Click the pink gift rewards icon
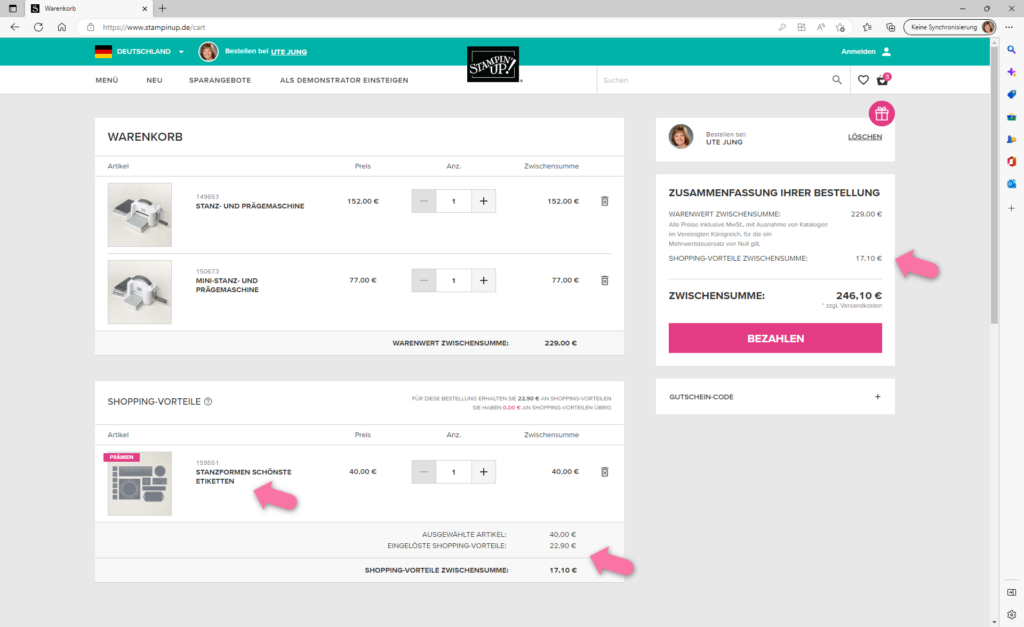 click(x=882, y=114)
